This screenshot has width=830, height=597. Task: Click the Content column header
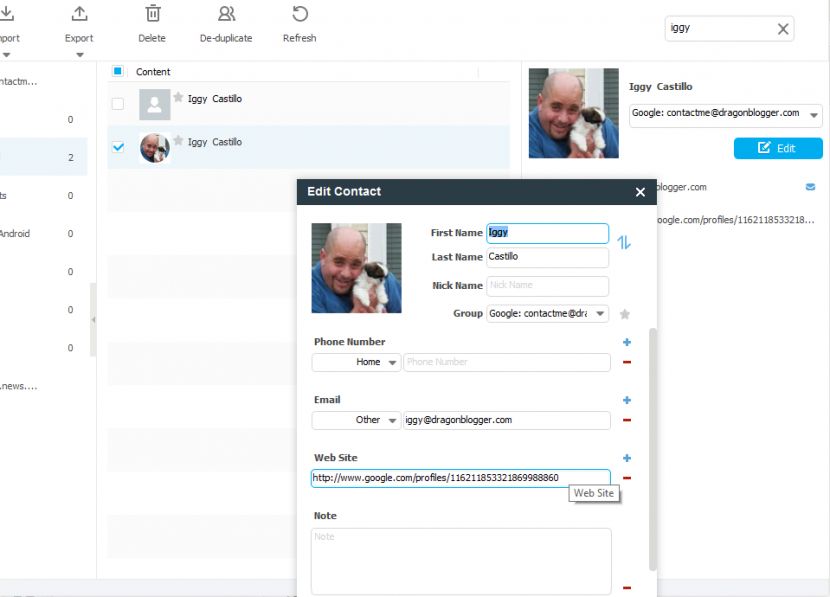(153, 72)
